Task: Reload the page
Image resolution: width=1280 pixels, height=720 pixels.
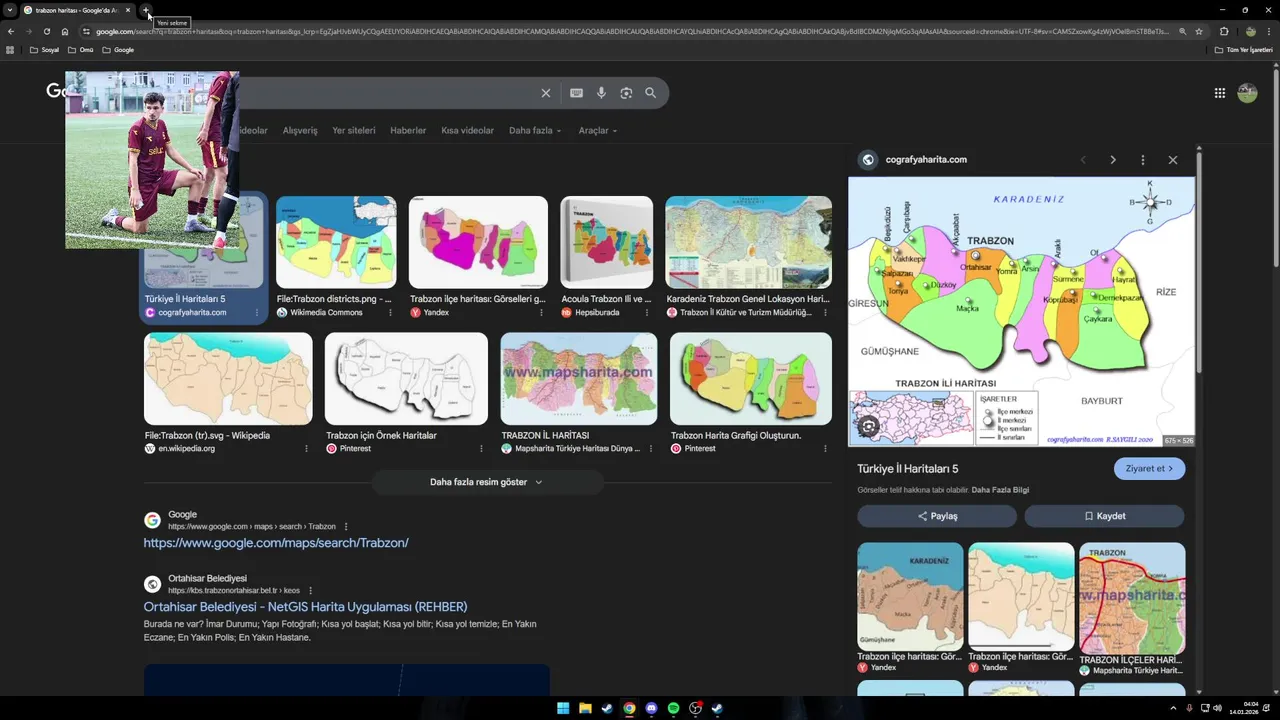Action: click(46, 31)
